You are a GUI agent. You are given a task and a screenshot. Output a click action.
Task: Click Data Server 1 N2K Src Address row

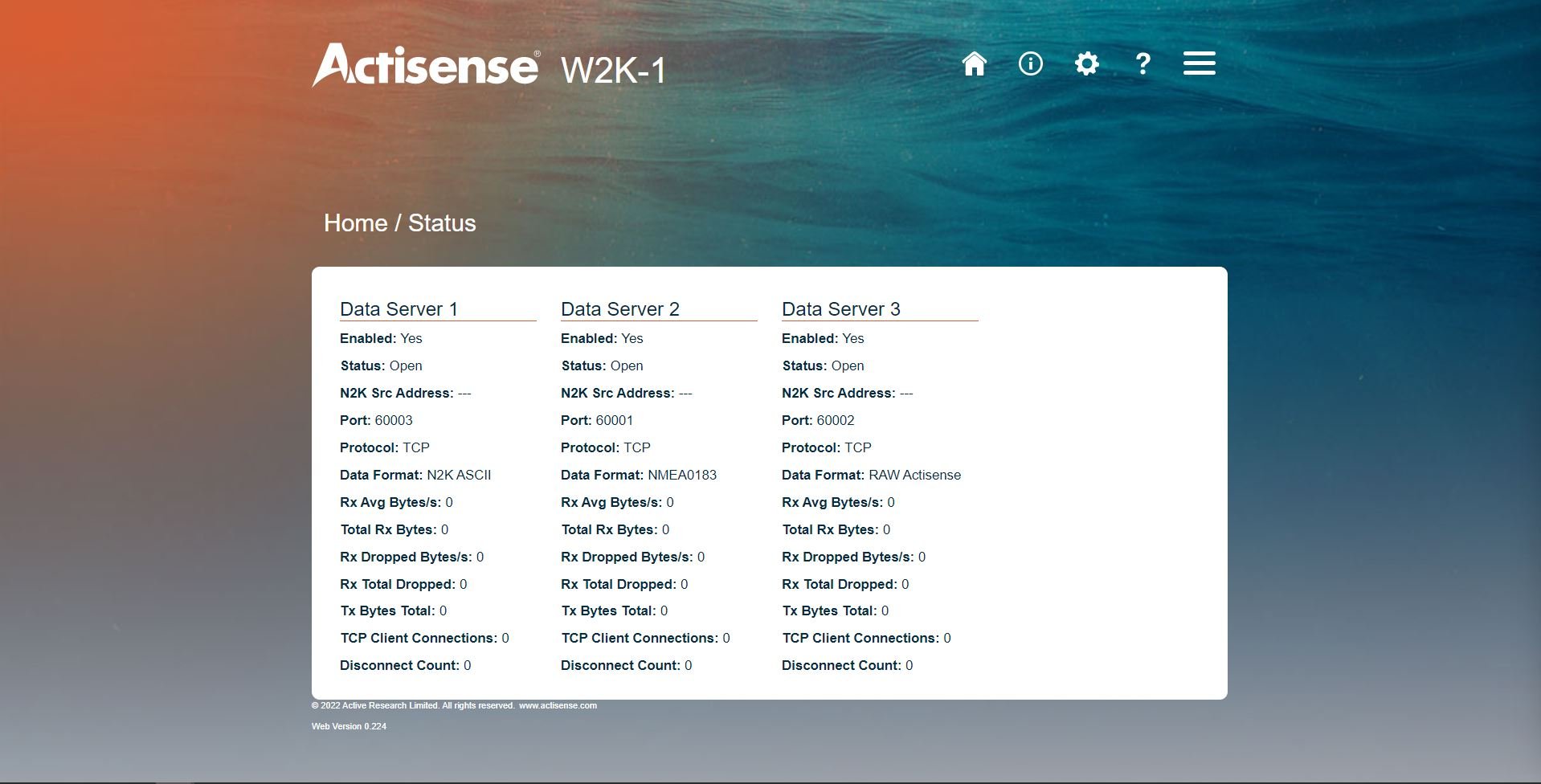405,393
